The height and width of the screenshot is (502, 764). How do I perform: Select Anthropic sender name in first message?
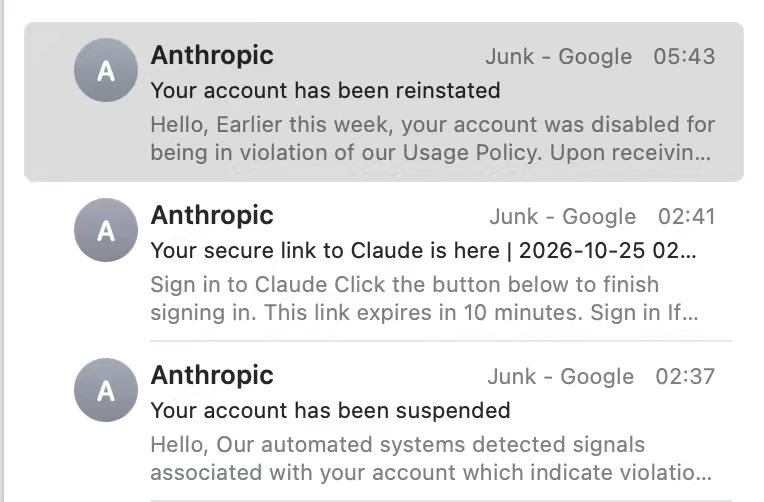pos(212,55)
